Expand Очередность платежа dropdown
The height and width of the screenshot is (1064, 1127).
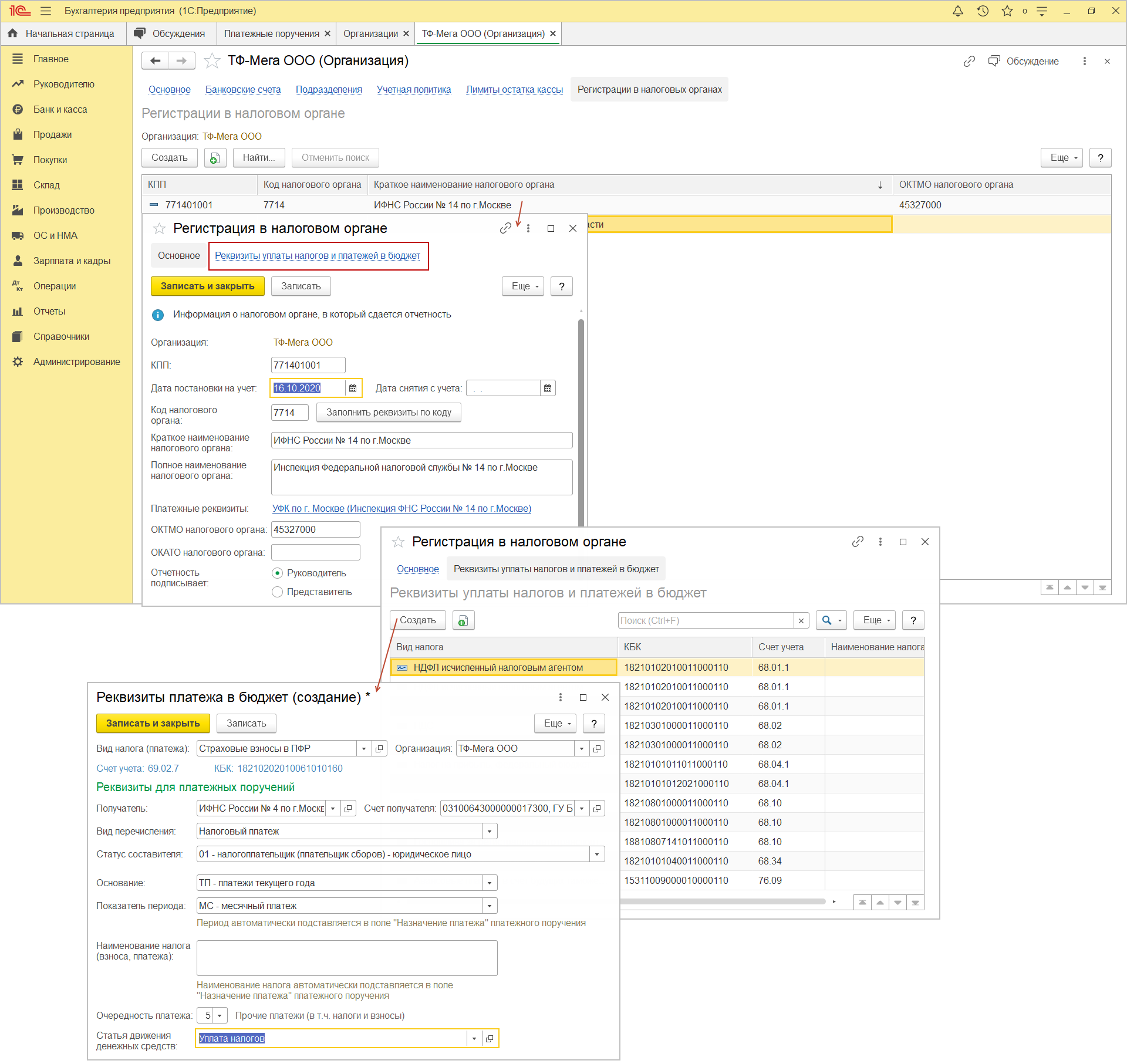click(x=220, y=1016)
